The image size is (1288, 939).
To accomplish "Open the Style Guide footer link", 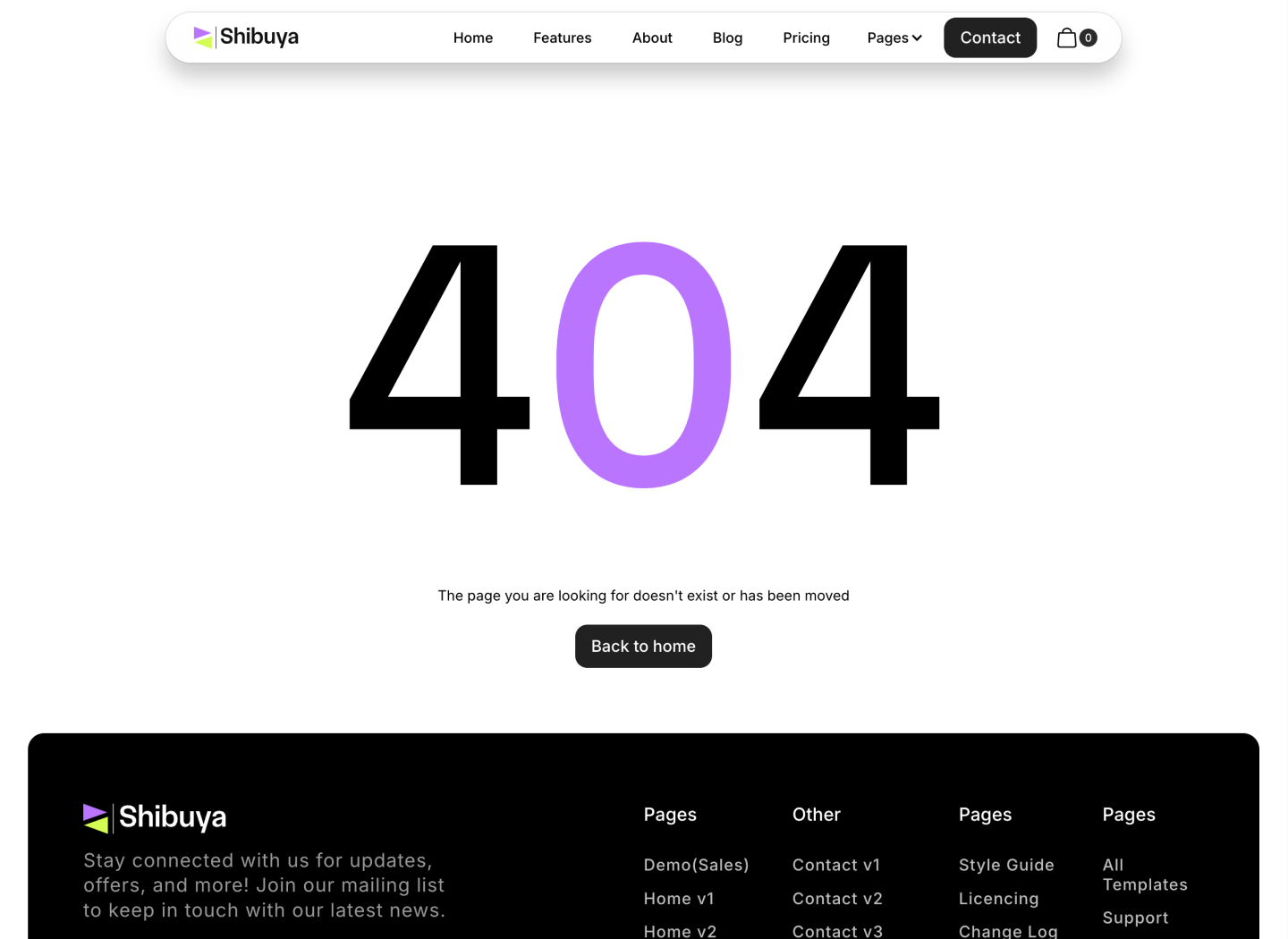I will point(1006,865).
